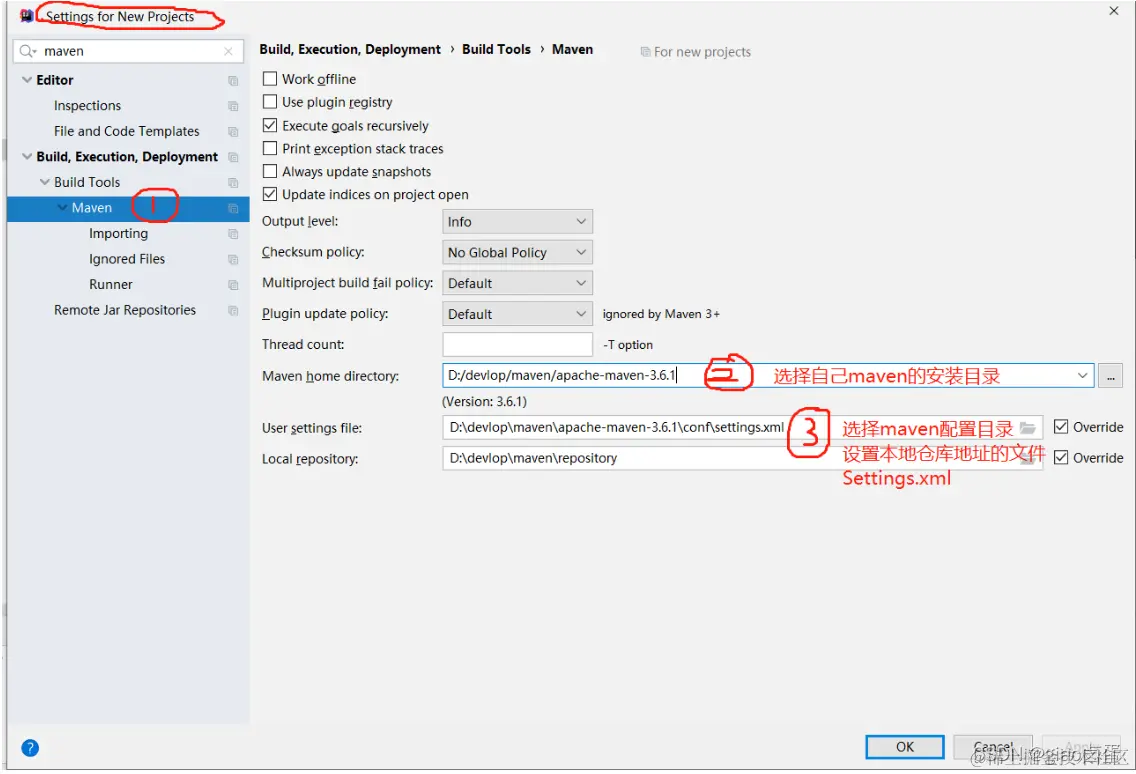Click the For new projects icon in the header
Image resolution: width=1136 pixels, height=774 pixels.
645,51
